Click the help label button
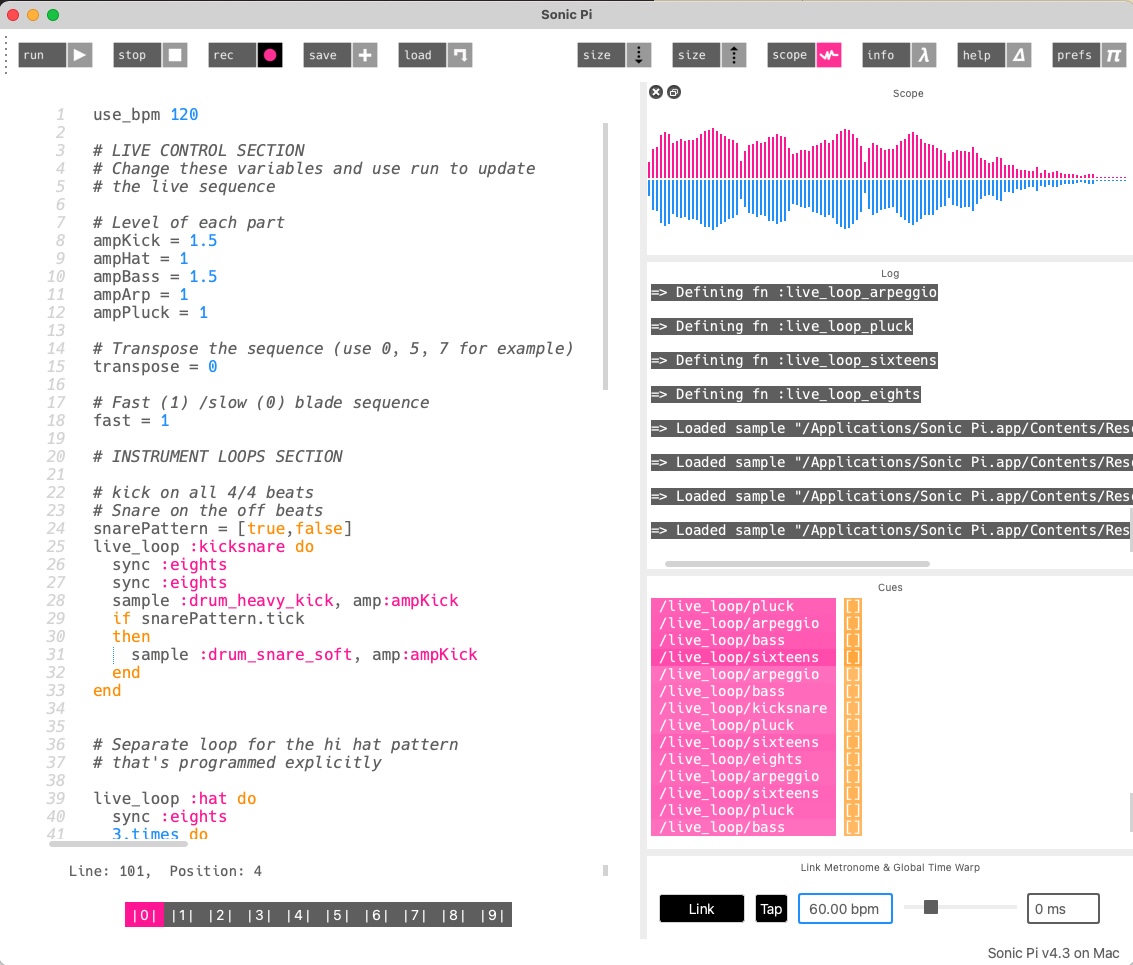The width and height of the screenshot is (1133, 965). [981, 55]
